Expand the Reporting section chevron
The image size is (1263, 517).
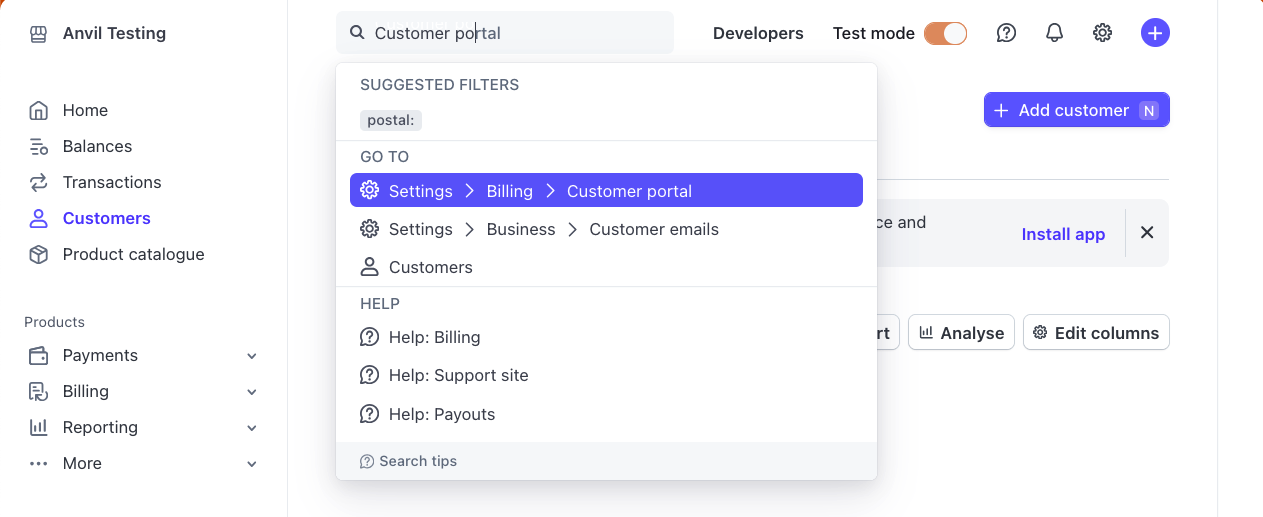pos(252,428)
